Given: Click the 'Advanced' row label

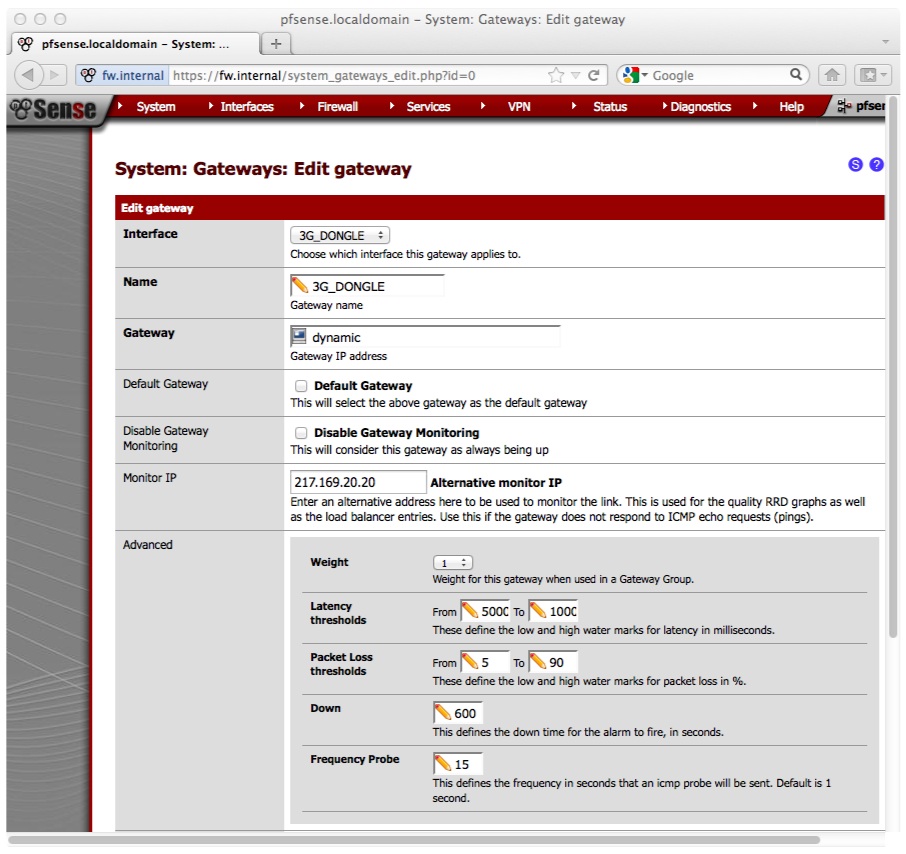Looking at the screenshot, I should (x=147, y=545).
